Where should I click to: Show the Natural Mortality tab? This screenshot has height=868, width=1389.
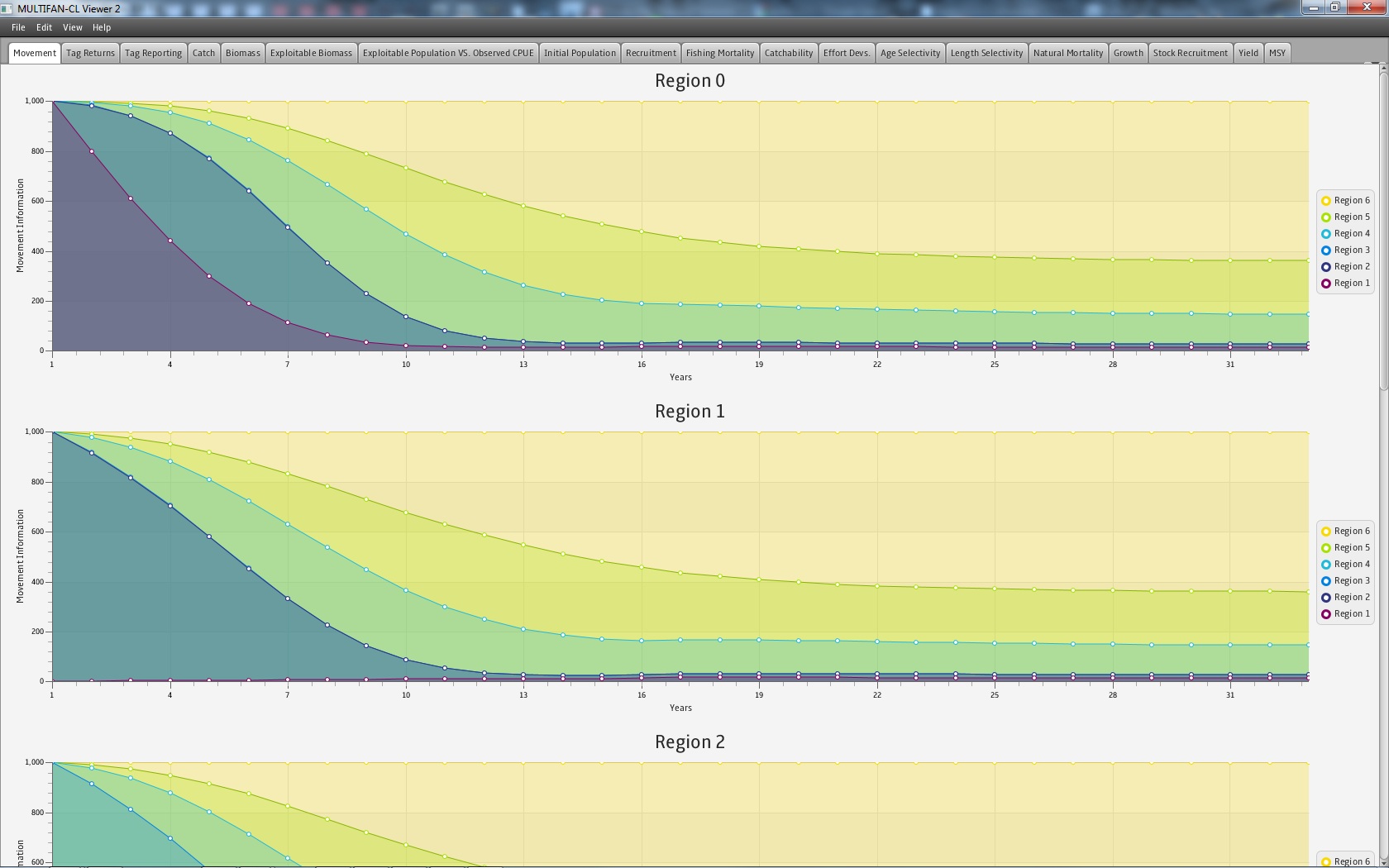[x=1067, y=53]
